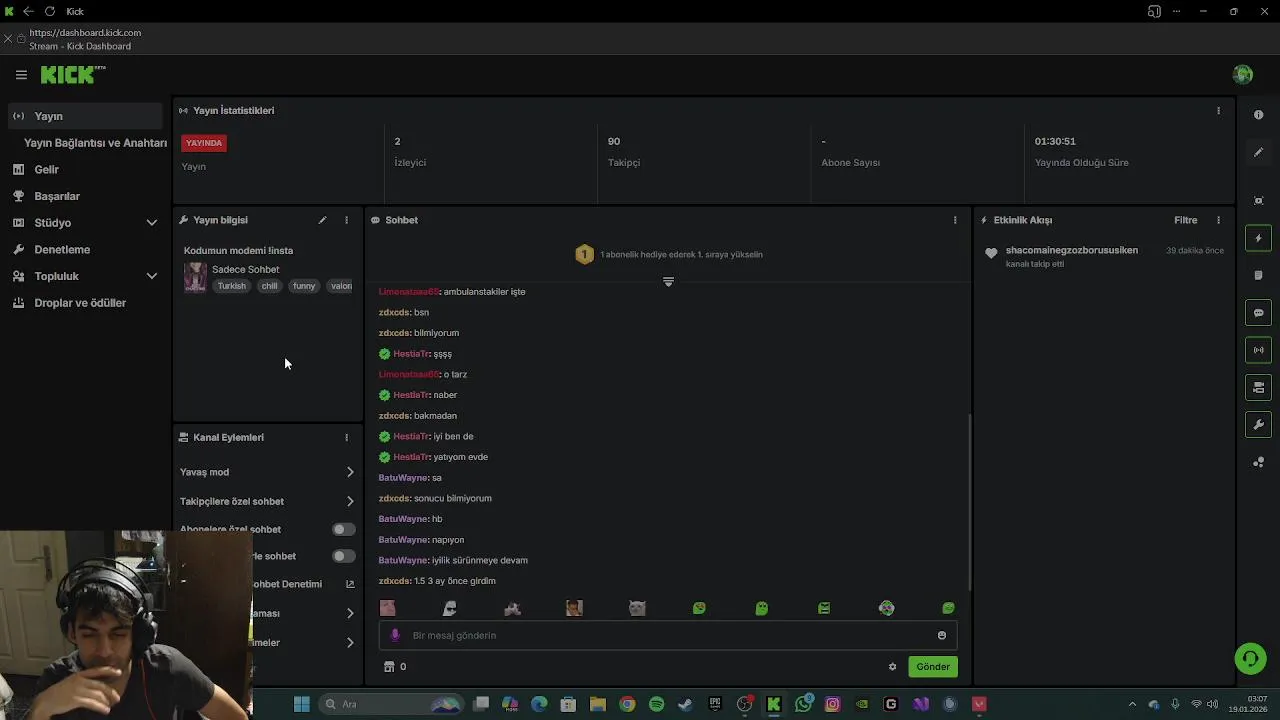Open Windows Start menu
Viewport: 1280px width, 720px height.
pyautogui.click(x=301, y=704)
